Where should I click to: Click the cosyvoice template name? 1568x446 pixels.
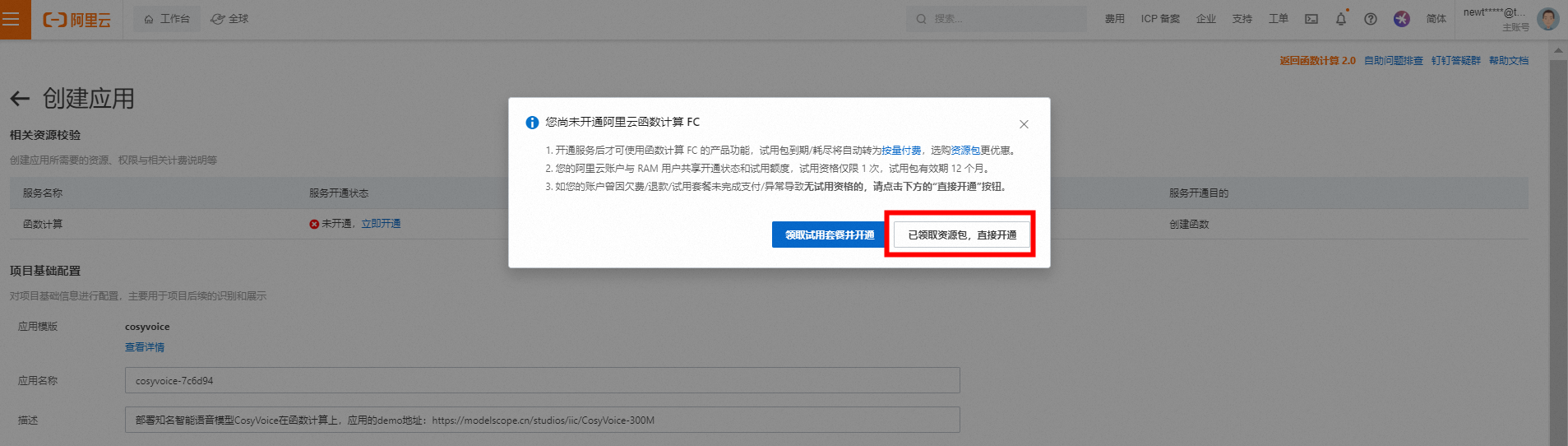click(147, 327)
